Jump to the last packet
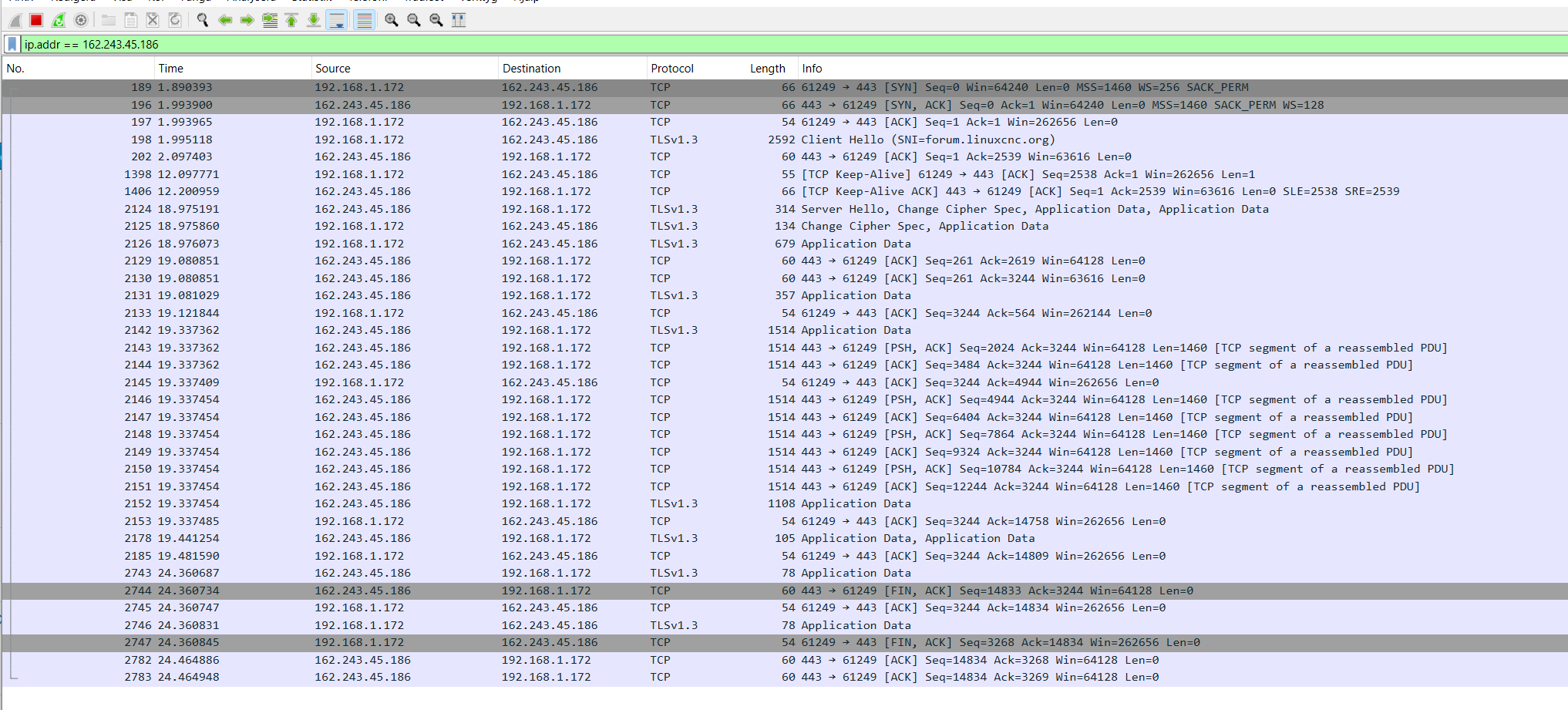The width and height of the screenshot is (1568, 710). coord(314,20)
